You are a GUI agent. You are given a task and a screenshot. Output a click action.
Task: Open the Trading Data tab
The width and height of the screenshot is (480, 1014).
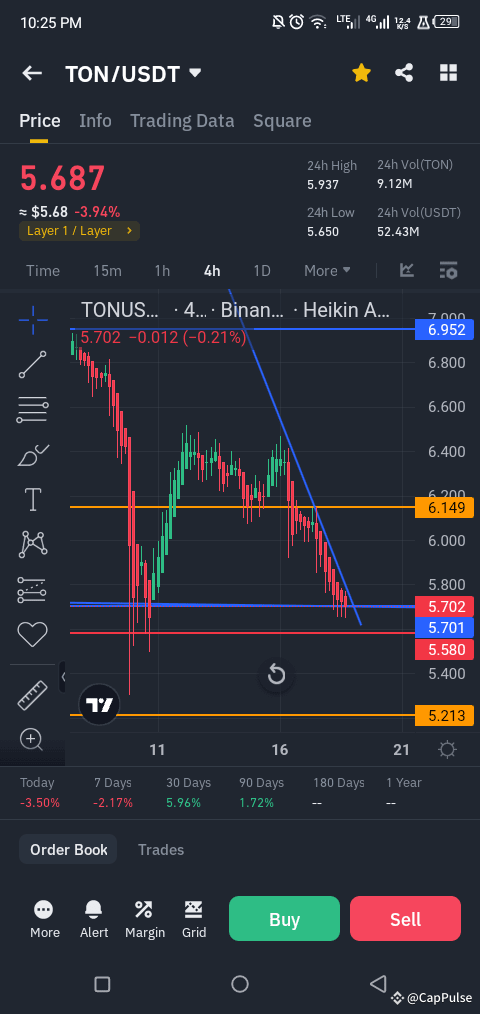[182, 121]
